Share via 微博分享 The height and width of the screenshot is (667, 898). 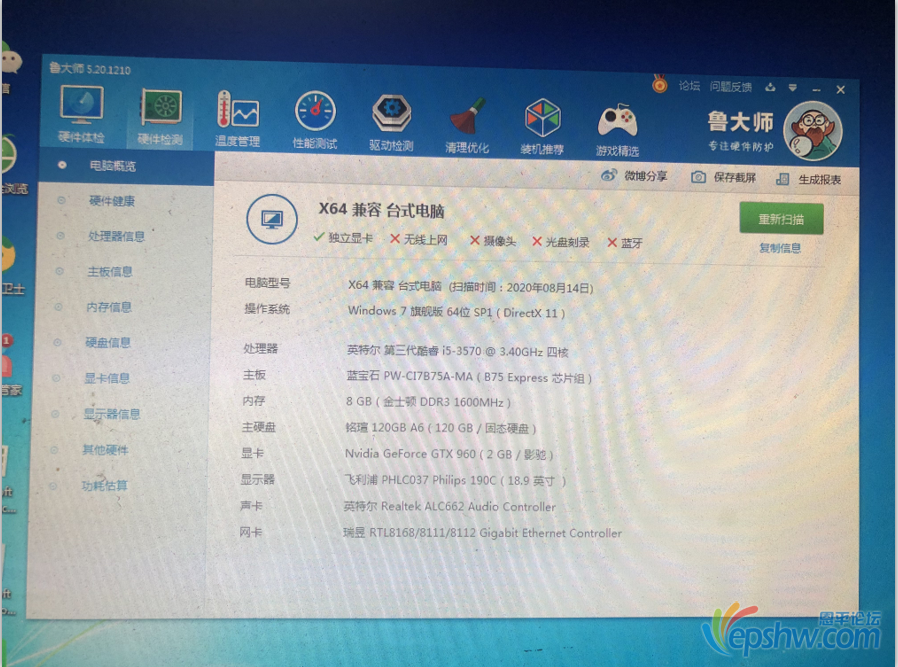[634, 176]
